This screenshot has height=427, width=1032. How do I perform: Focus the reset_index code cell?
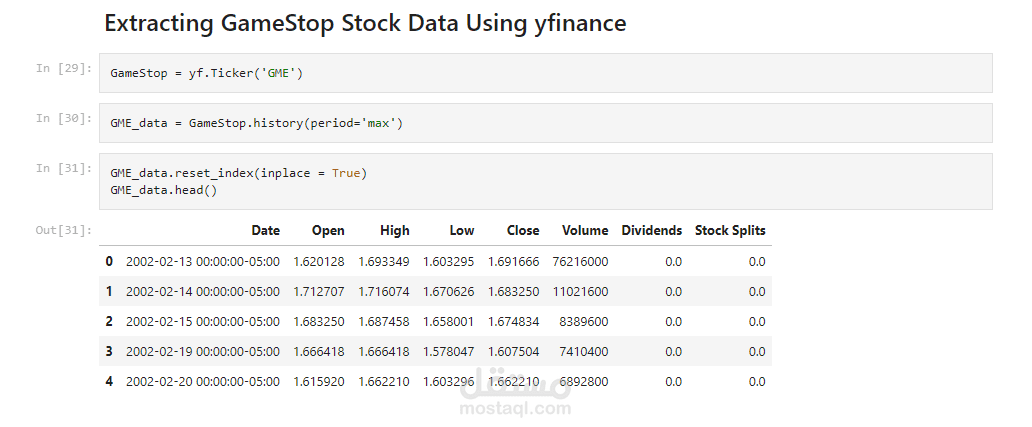coord(545,181)
